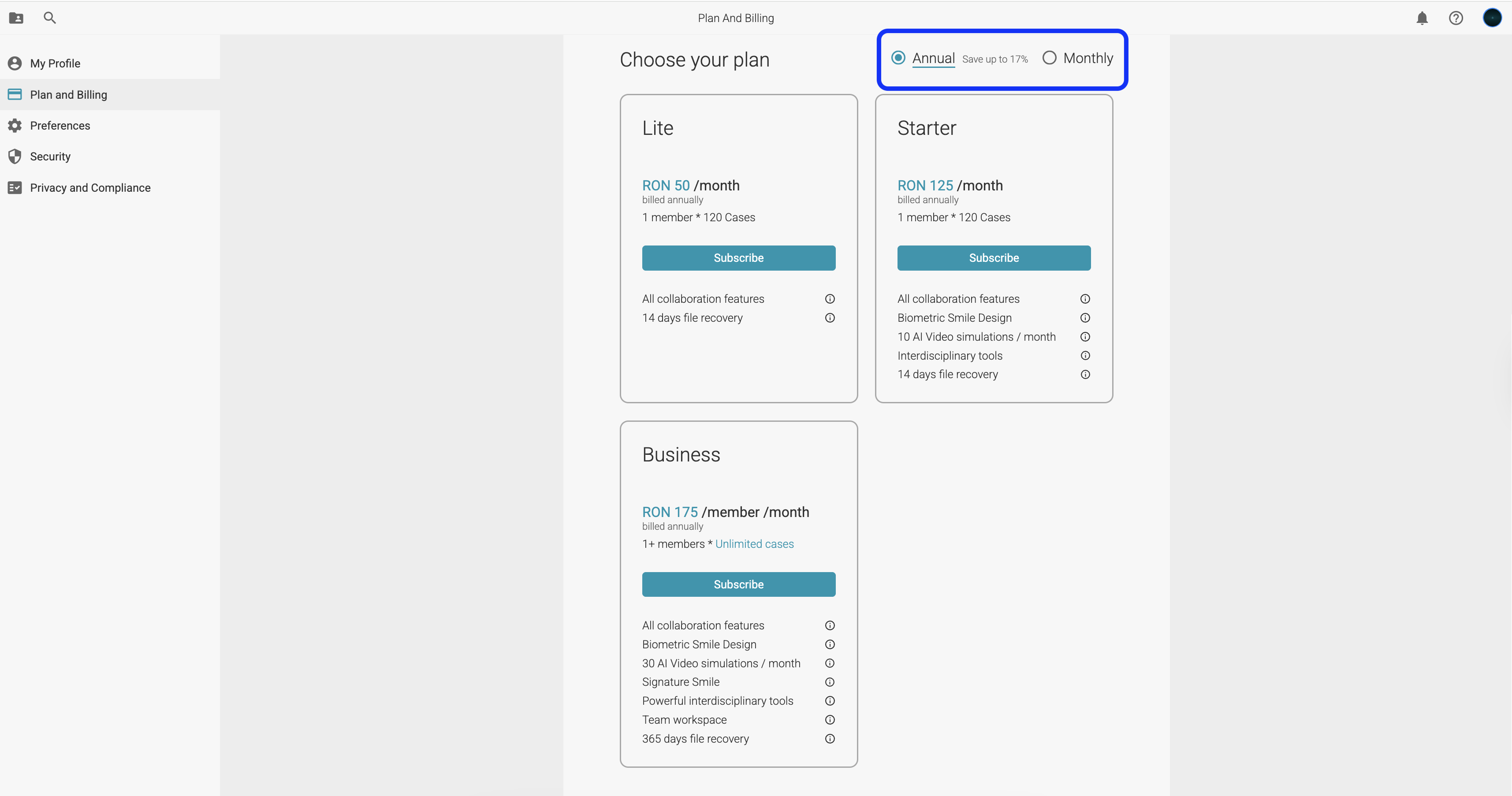The width and height of the screenshot is (1512, 796).
Task: Click the 'Save up to 17%' text
Action: click(995, 60)
